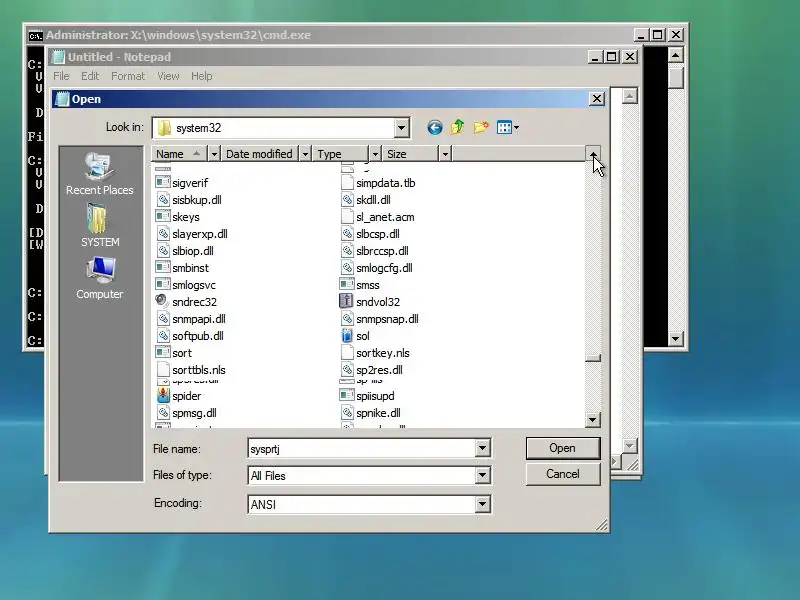Click the softpub.dll file name

coord(197,336)
